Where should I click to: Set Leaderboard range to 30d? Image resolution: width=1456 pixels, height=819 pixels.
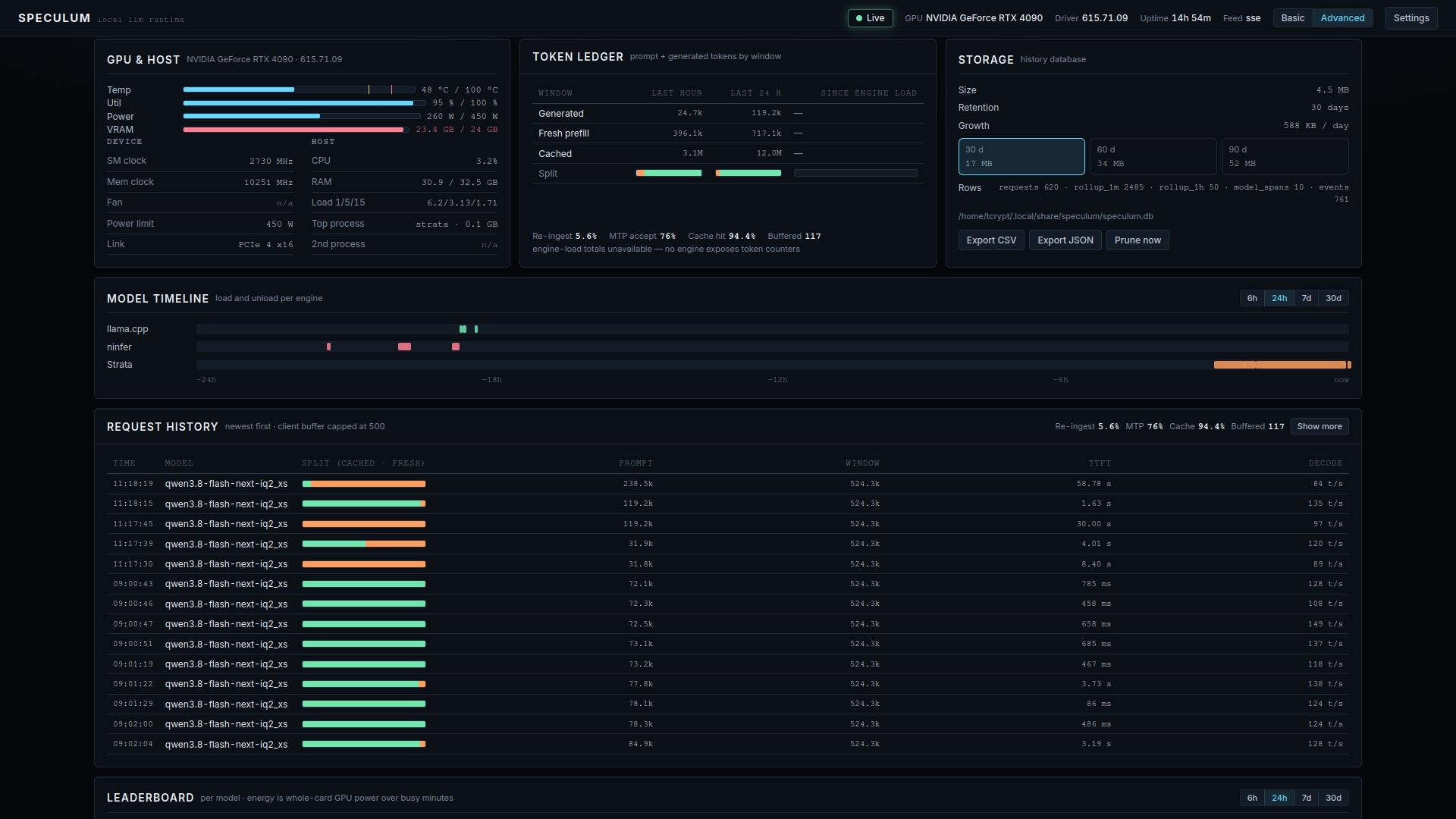coord(1333,799)
